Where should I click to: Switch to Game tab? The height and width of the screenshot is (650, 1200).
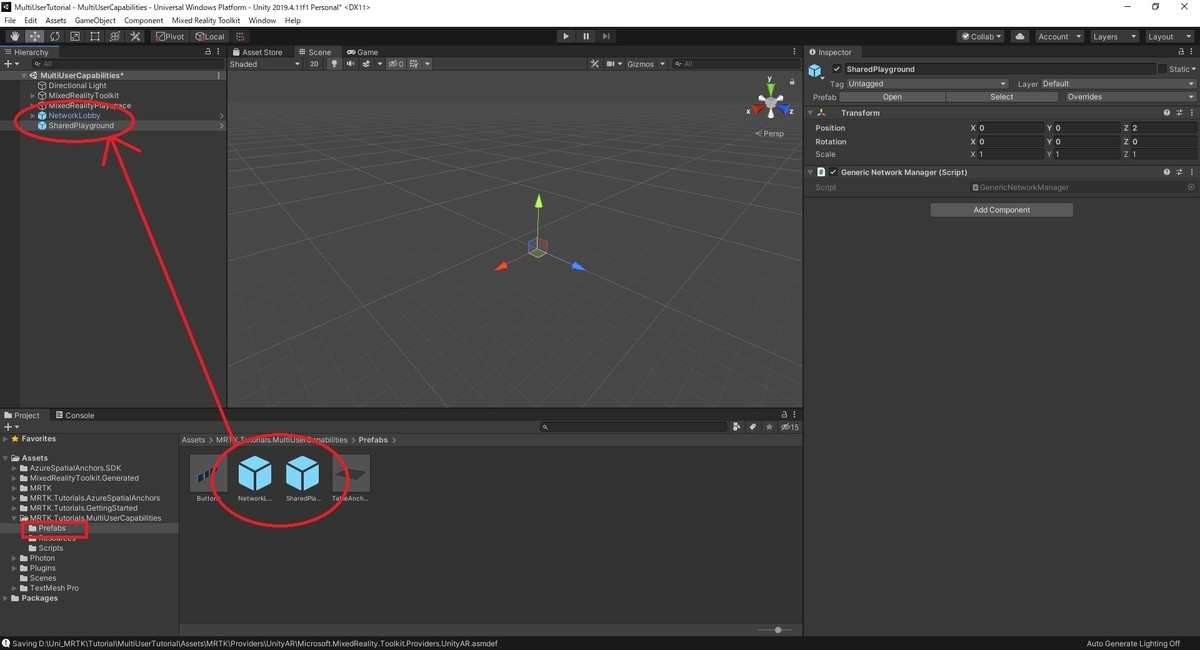[362, 52]
